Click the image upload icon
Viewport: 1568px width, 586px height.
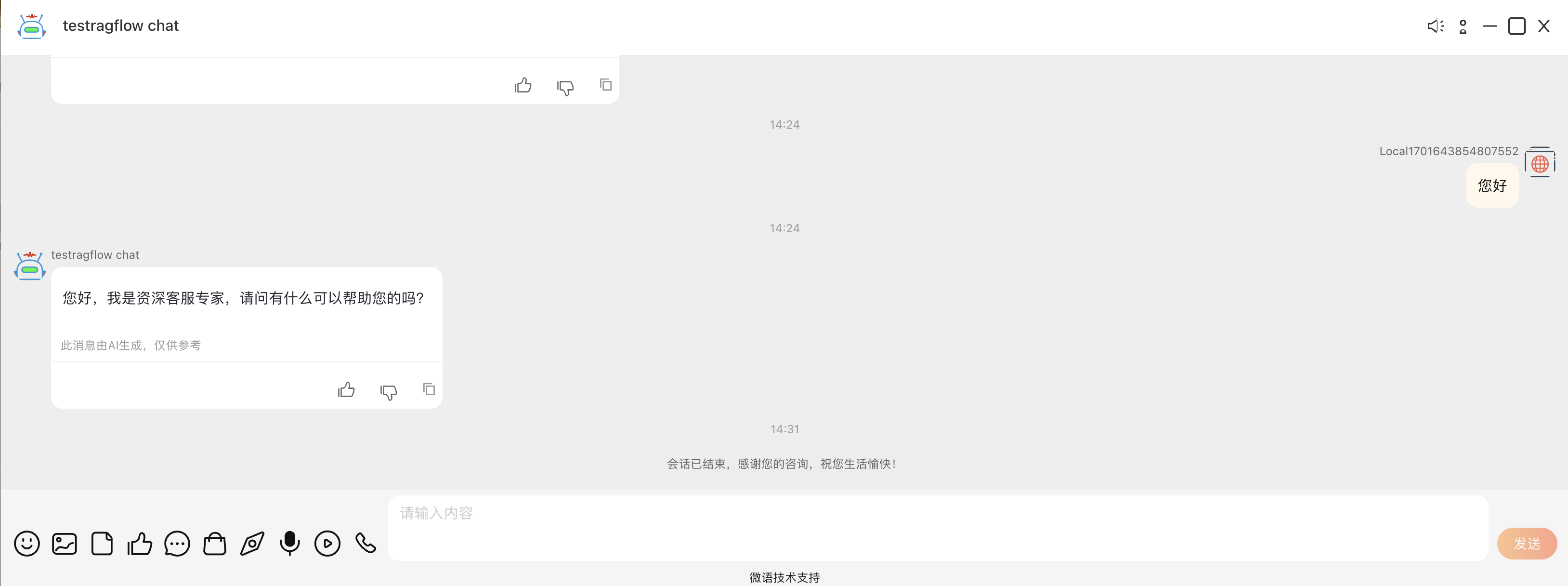[65, 544]
